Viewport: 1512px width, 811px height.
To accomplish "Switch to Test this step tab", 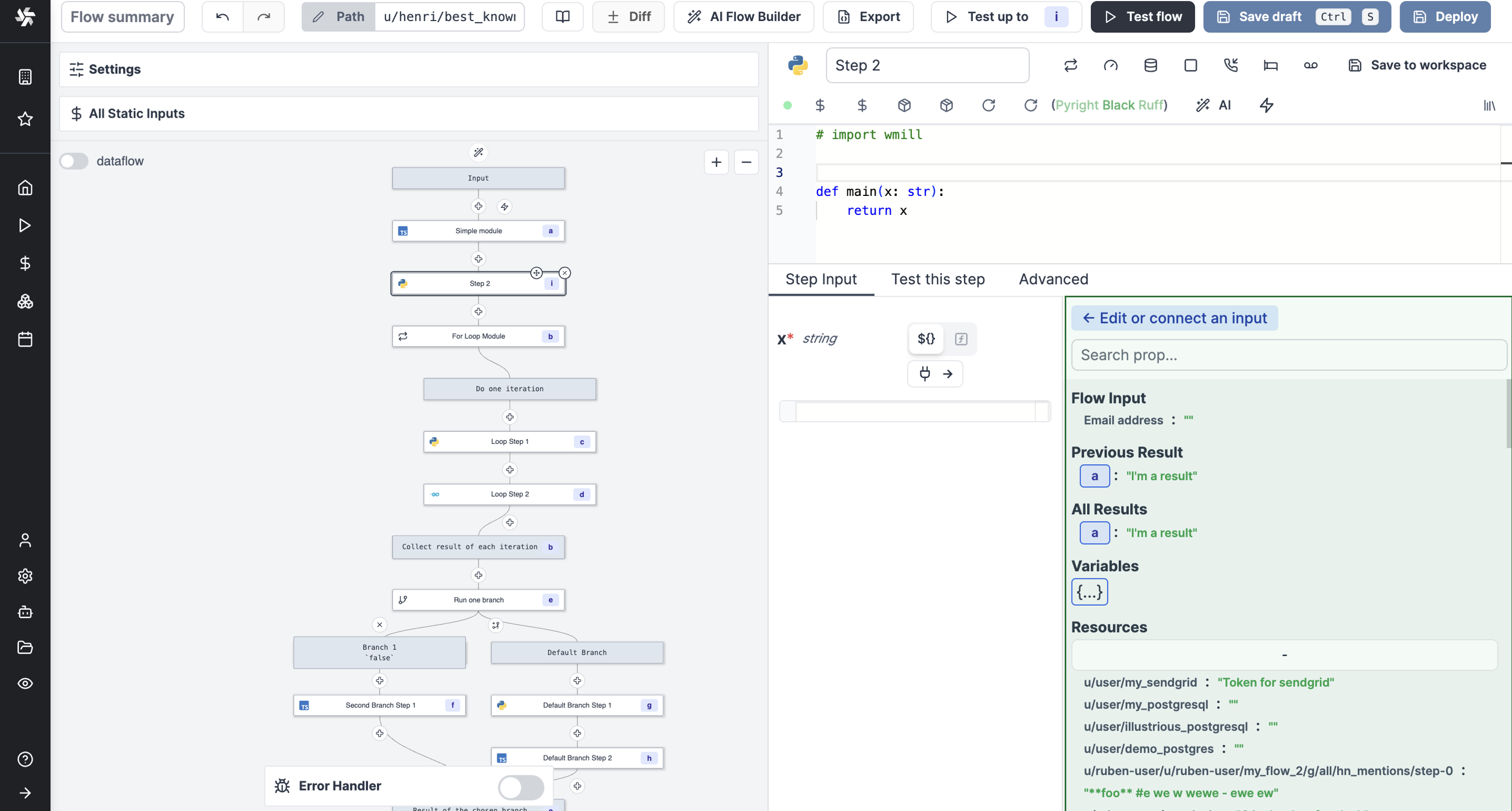I will [937, 279].
